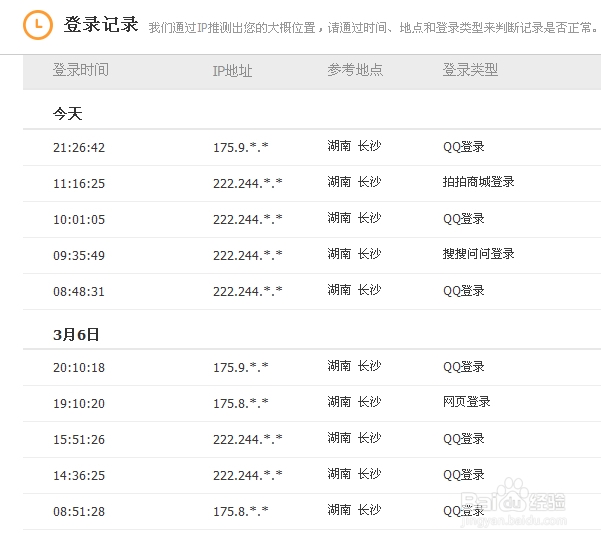601x542 pixels.
Task: Select the 11:16:25 login time
Action: [x=79, y=184]
